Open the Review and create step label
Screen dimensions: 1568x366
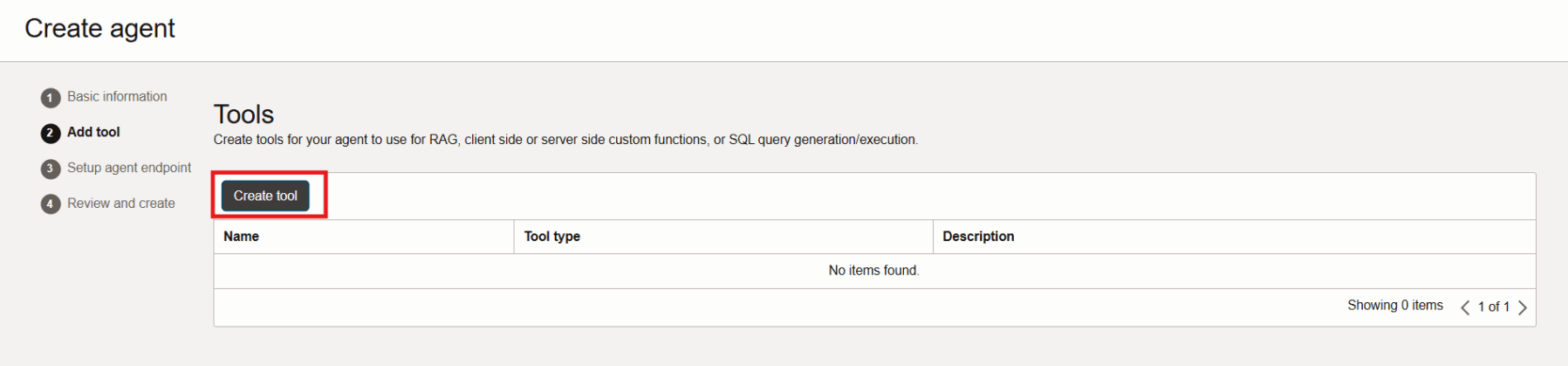pyautogui.click(x=121, y=204)
